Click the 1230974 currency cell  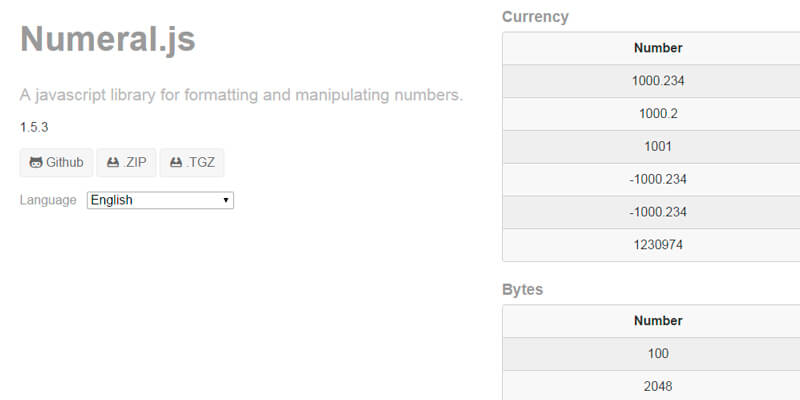(658, 245)
